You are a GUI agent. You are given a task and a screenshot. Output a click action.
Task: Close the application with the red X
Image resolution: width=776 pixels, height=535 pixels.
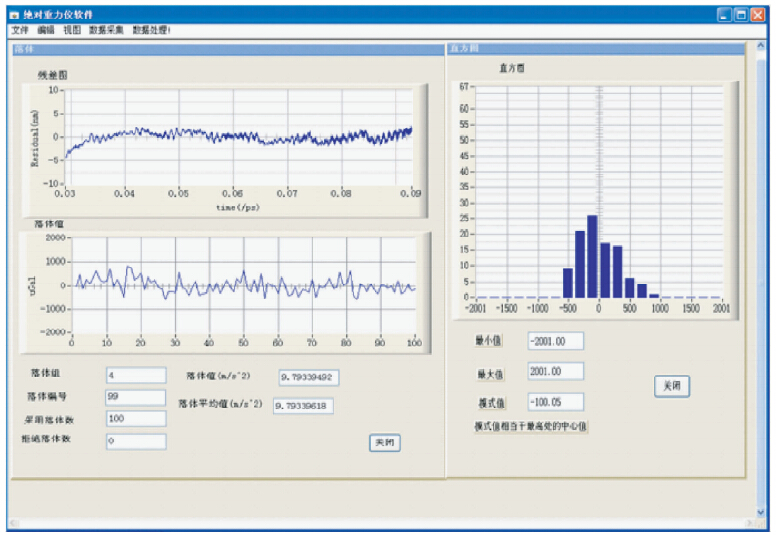click(x=759, y=15)
